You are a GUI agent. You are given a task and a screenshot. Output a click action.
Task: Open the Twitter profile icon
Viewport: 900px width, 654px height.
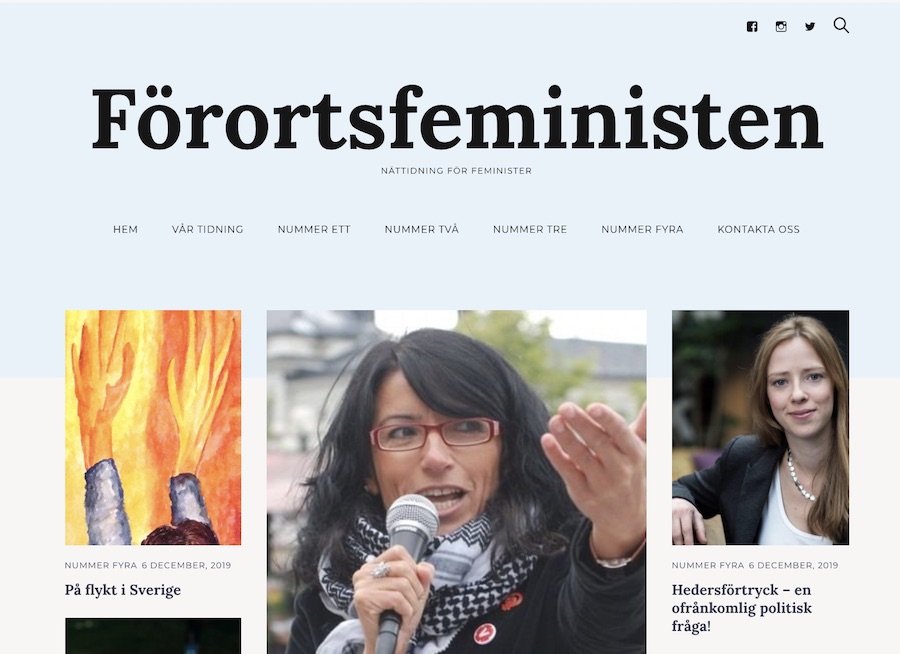(x=810, y=26)
